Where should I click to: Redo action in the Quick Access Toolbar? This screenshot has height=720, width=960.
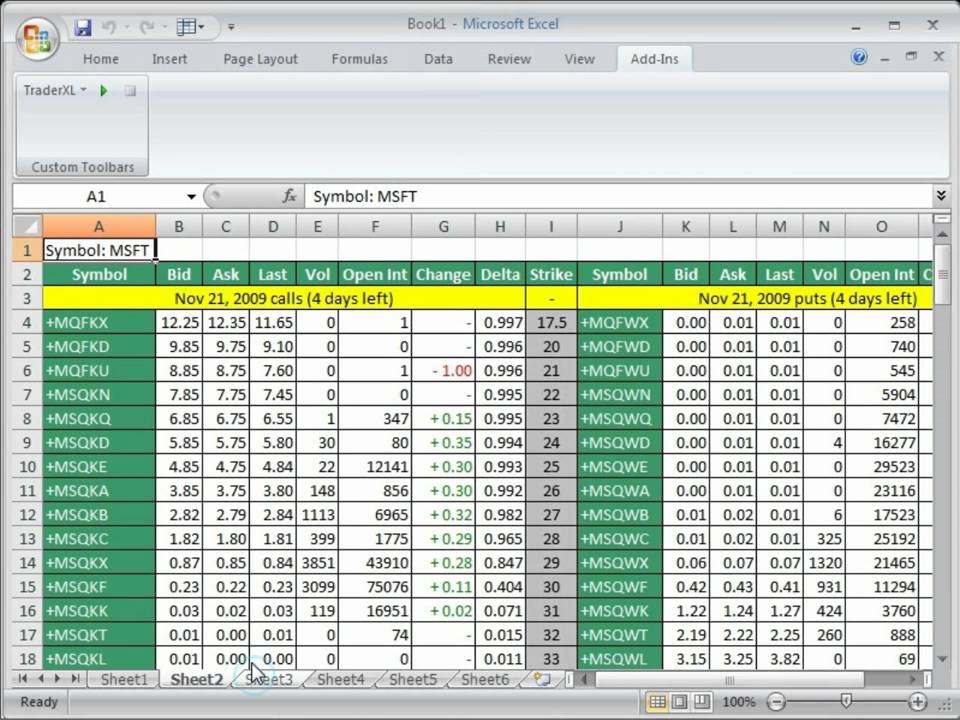click(147, 27)
